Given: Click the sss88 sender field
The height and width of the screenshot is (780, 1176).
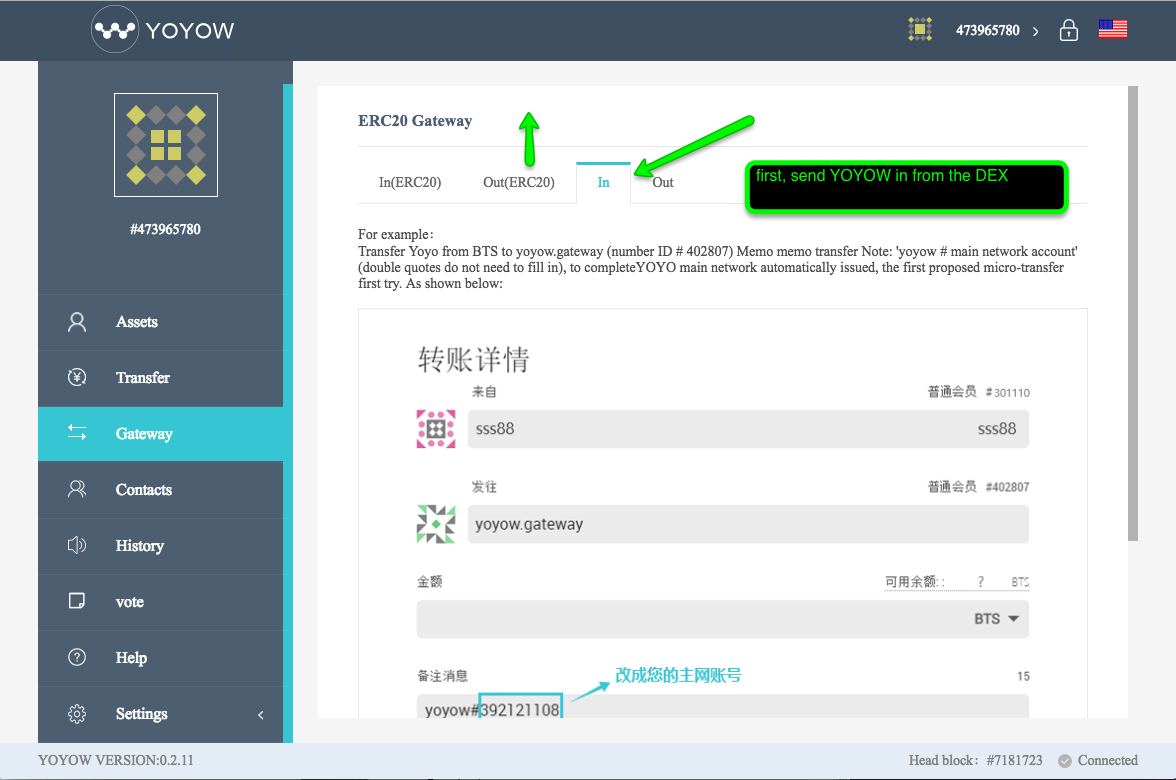Looking at the screenshot, I should coord(748,429).
